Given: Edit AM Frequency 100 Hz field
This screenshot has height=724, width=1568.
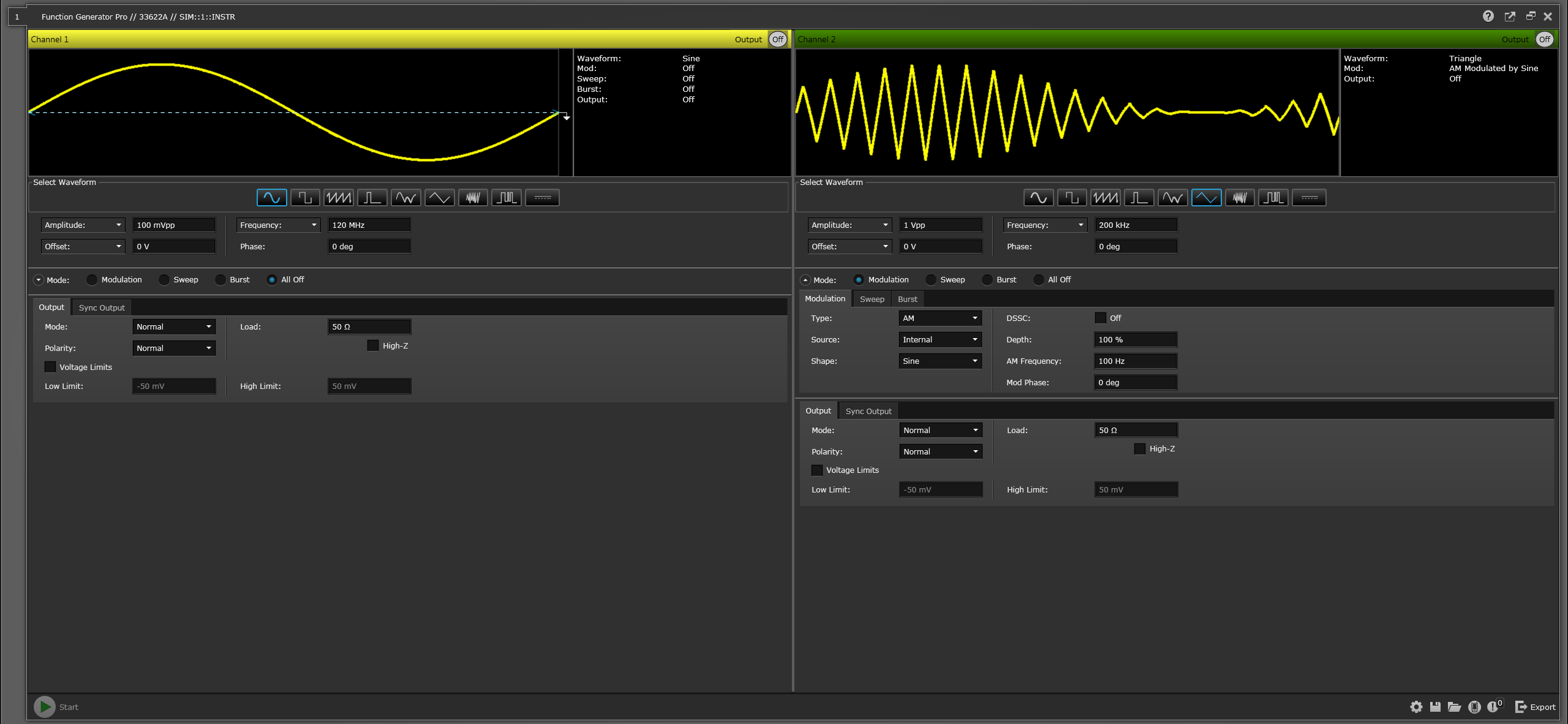Looking at the screenshot, I should click(x=1136, y=361).
